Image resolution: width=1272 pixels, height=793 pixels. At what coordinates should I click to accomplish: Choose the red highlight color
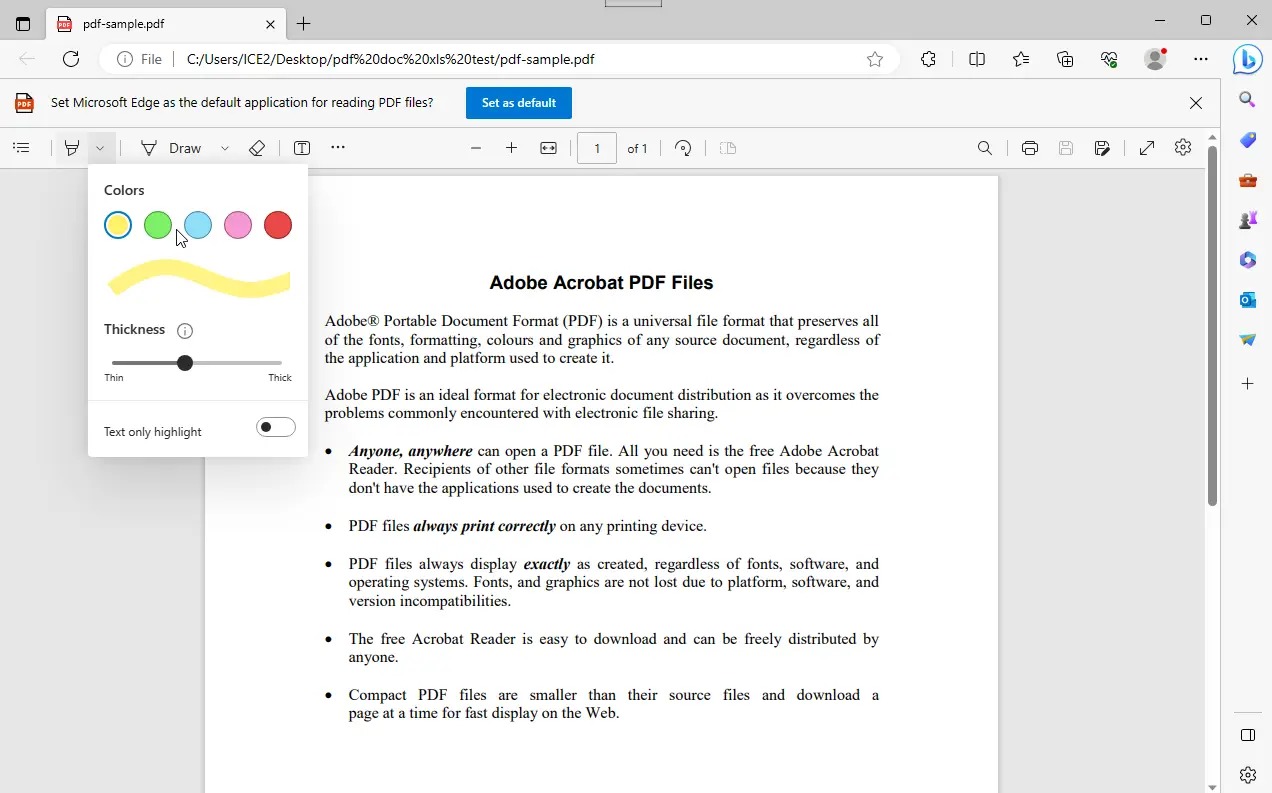coord(278,225)
